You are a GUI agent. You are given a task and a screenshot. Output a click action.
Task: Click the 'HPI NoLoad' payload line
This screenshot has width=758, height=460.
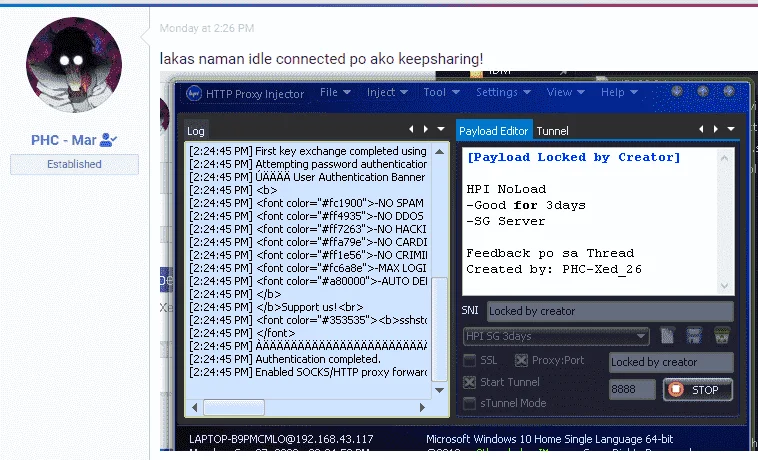coord(506,189)
